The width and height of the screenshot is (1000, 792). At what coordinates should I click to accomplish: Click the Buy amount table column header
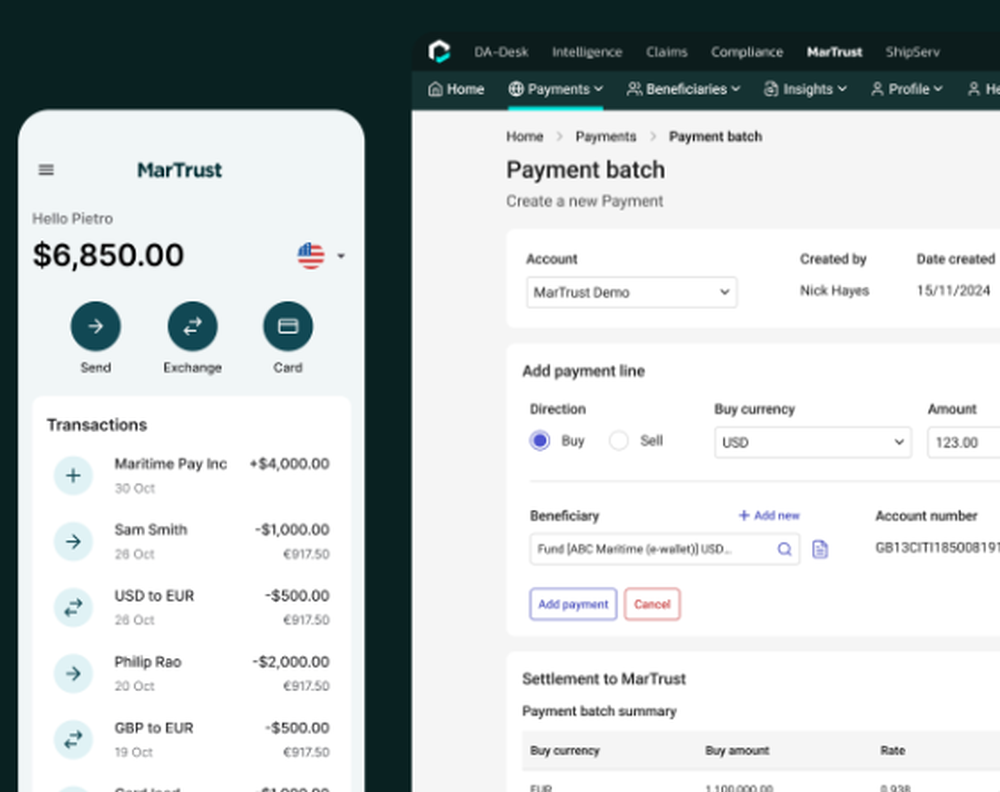[737, 751]
